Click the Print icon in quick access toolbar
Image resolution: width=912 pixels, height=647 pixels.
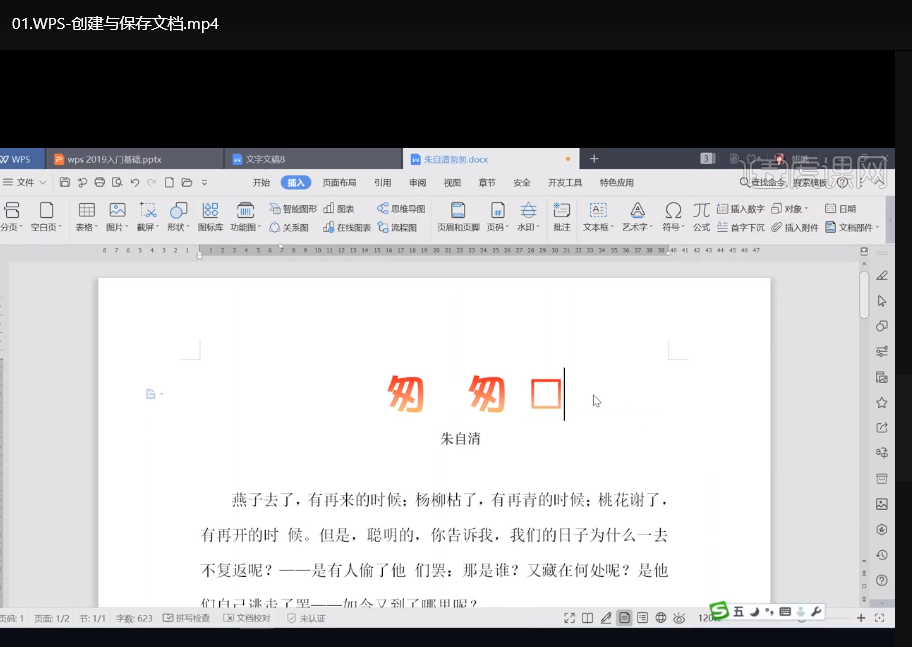pyautogui.click(x=99, y=182)
